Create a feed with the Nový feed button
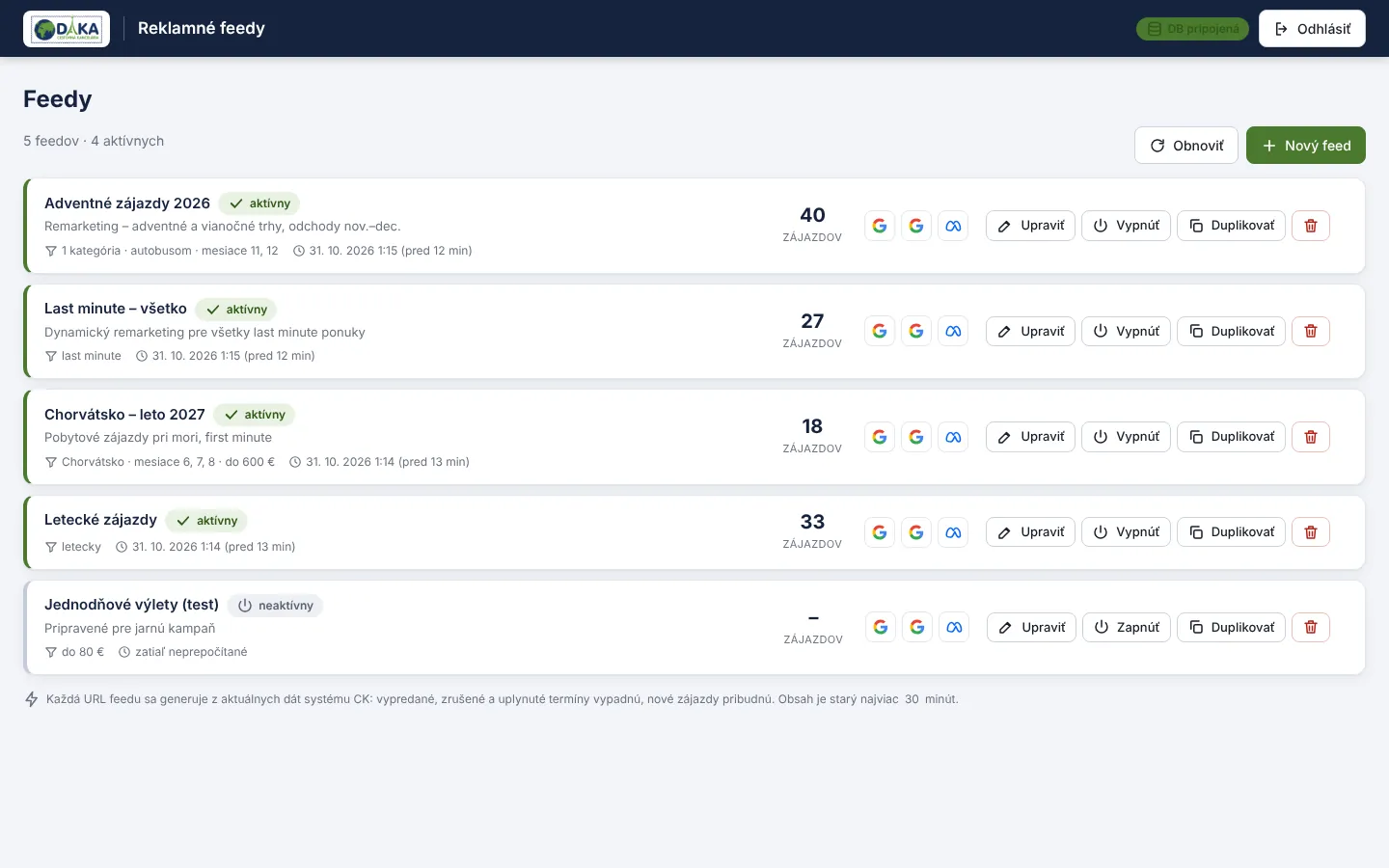The image size is (1389, 868). (x=1306, y=146)
